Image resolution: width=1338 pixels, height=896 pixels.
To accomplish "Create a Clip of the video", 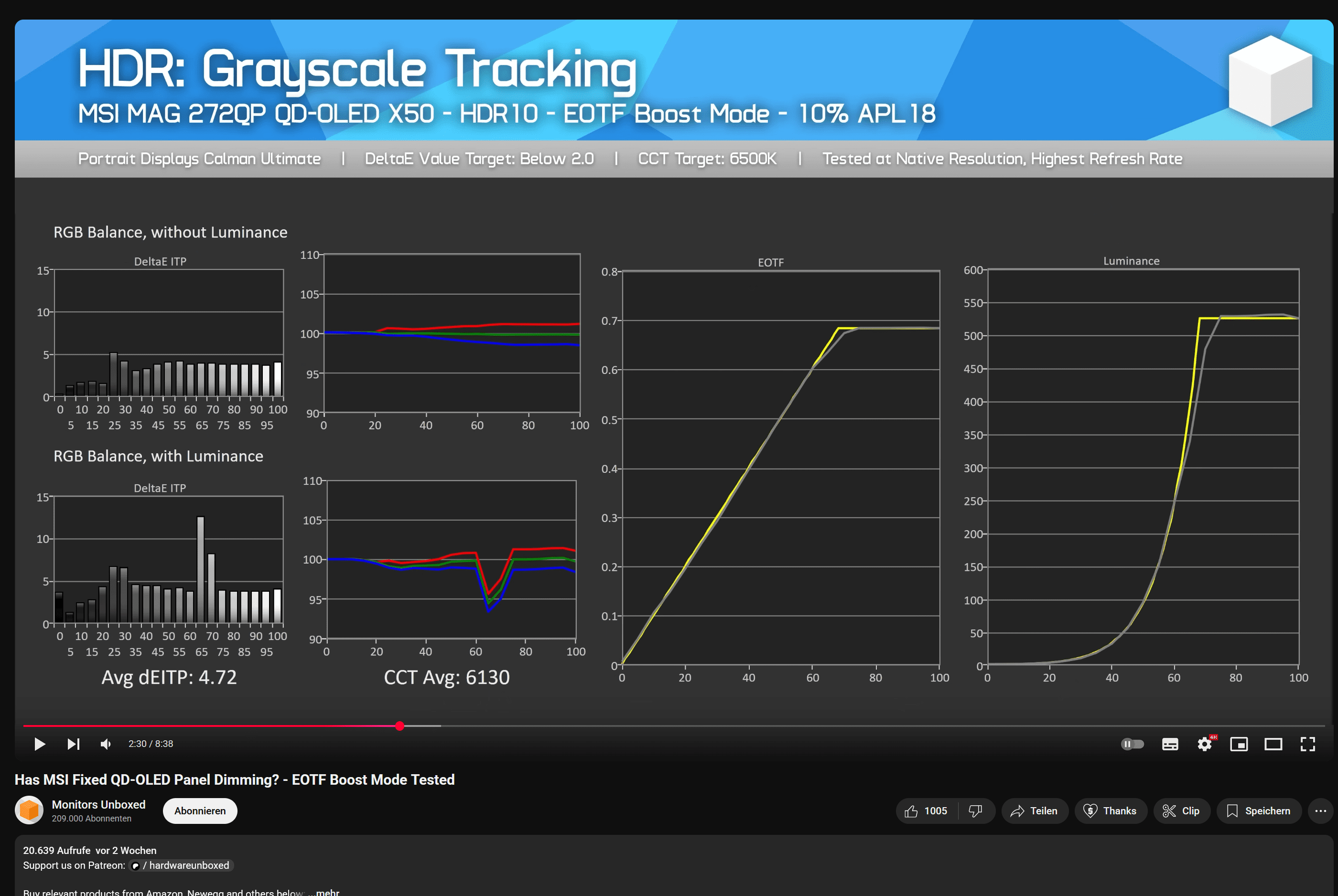I will (1181, 811).
